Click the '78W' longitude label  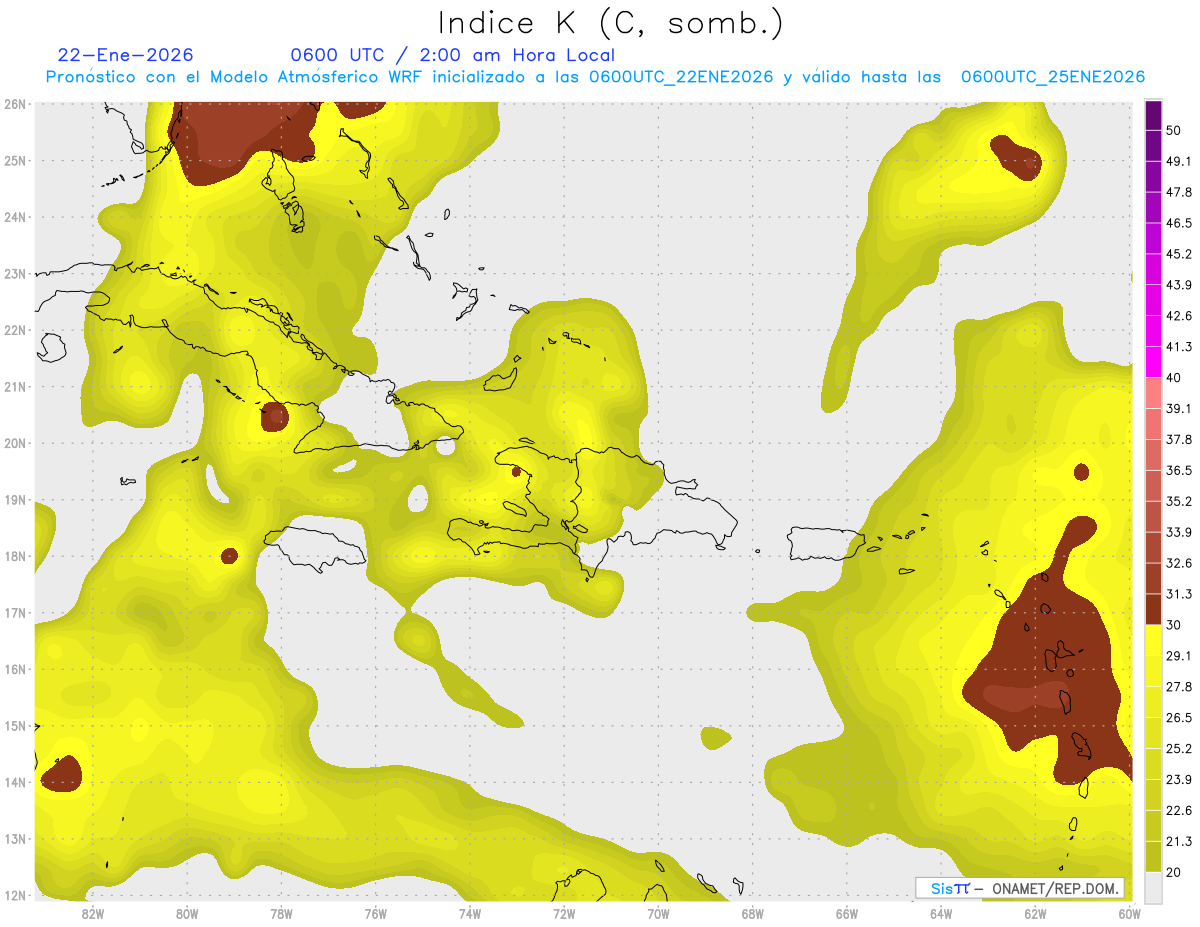(x=281, y=913)
